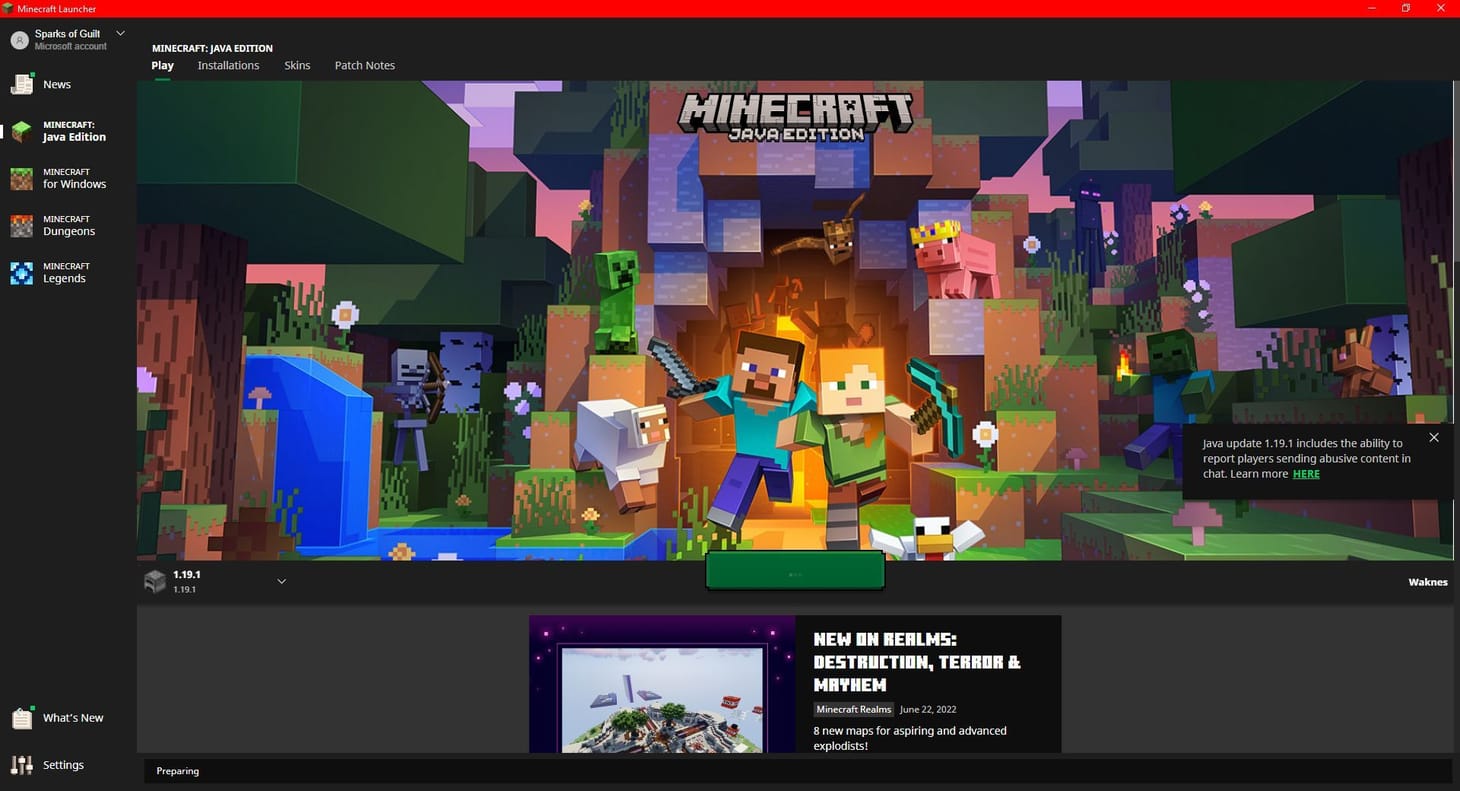Click the grass block version icon
Image resolution: width=1460 pixels, height=791 pixels.
click(x=155, y=581)
